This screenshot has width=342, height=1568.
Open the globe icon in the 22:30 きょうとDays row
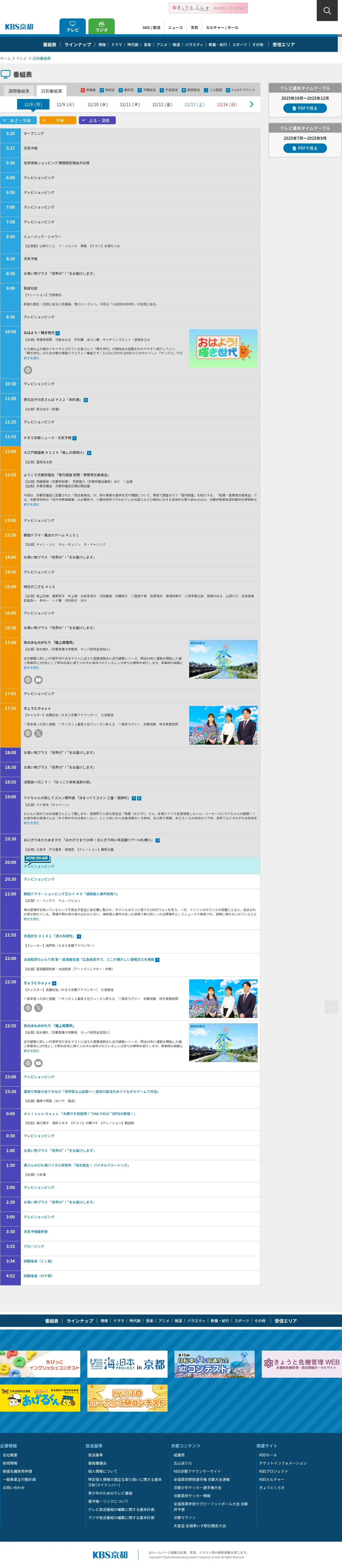point(27,1008)
